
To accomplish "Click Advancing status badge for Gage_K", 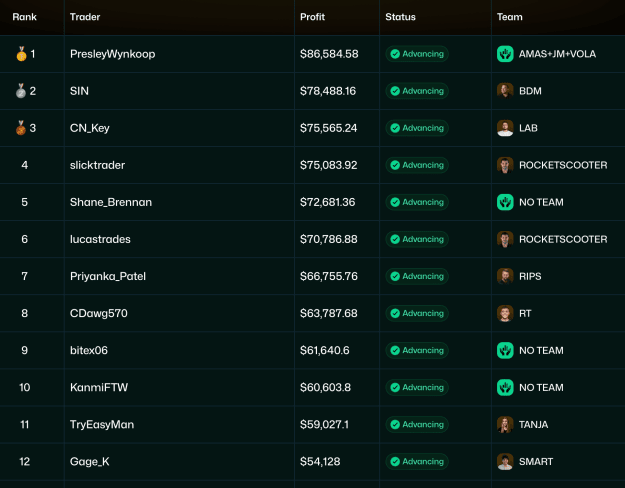I will coord(417,462).
